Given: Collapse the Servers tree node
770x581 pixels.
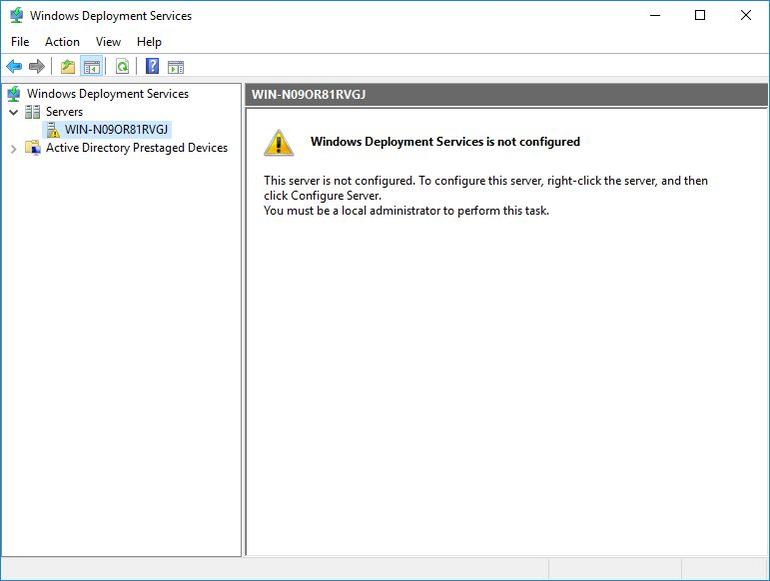Looking at the screenshot, I should (14, 112).
